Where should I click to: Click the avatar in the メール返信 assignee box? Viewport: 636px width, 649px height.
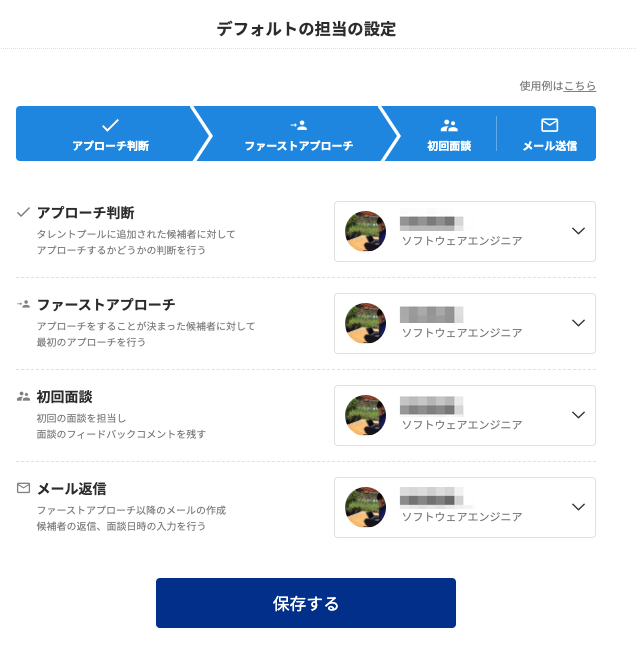[x=365, y=507]
